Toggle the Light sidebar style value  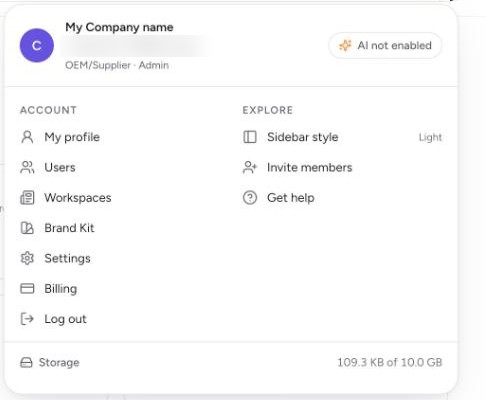(430, 137)
